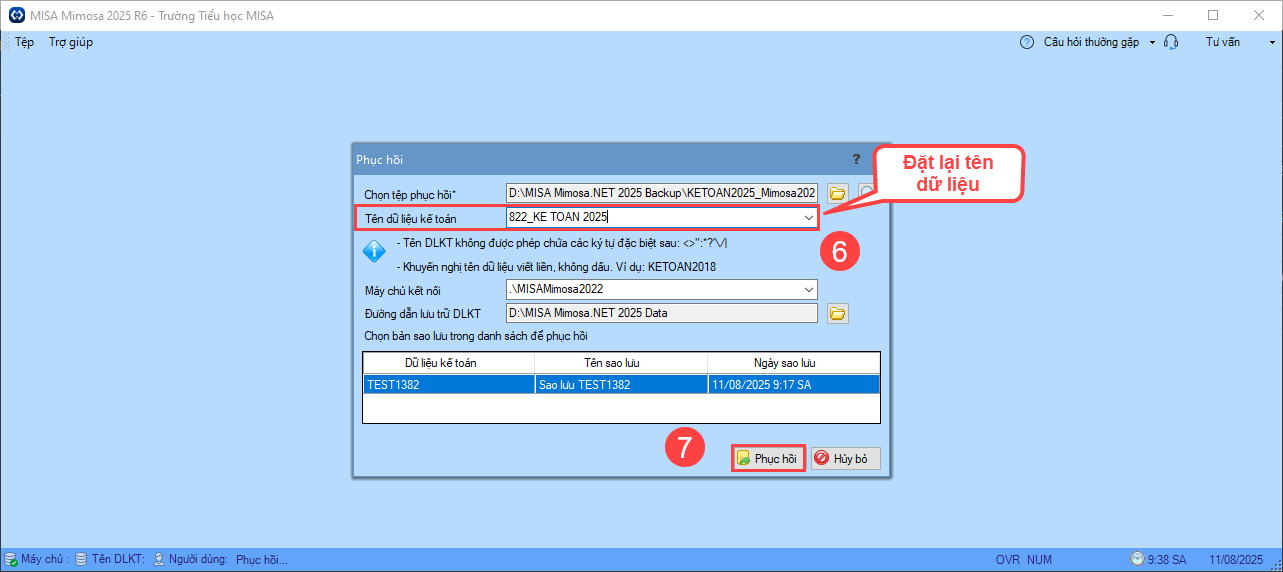Click the NUM indicator in status bar
This screenshot has height=572, width=1283.
[1039, 559]
